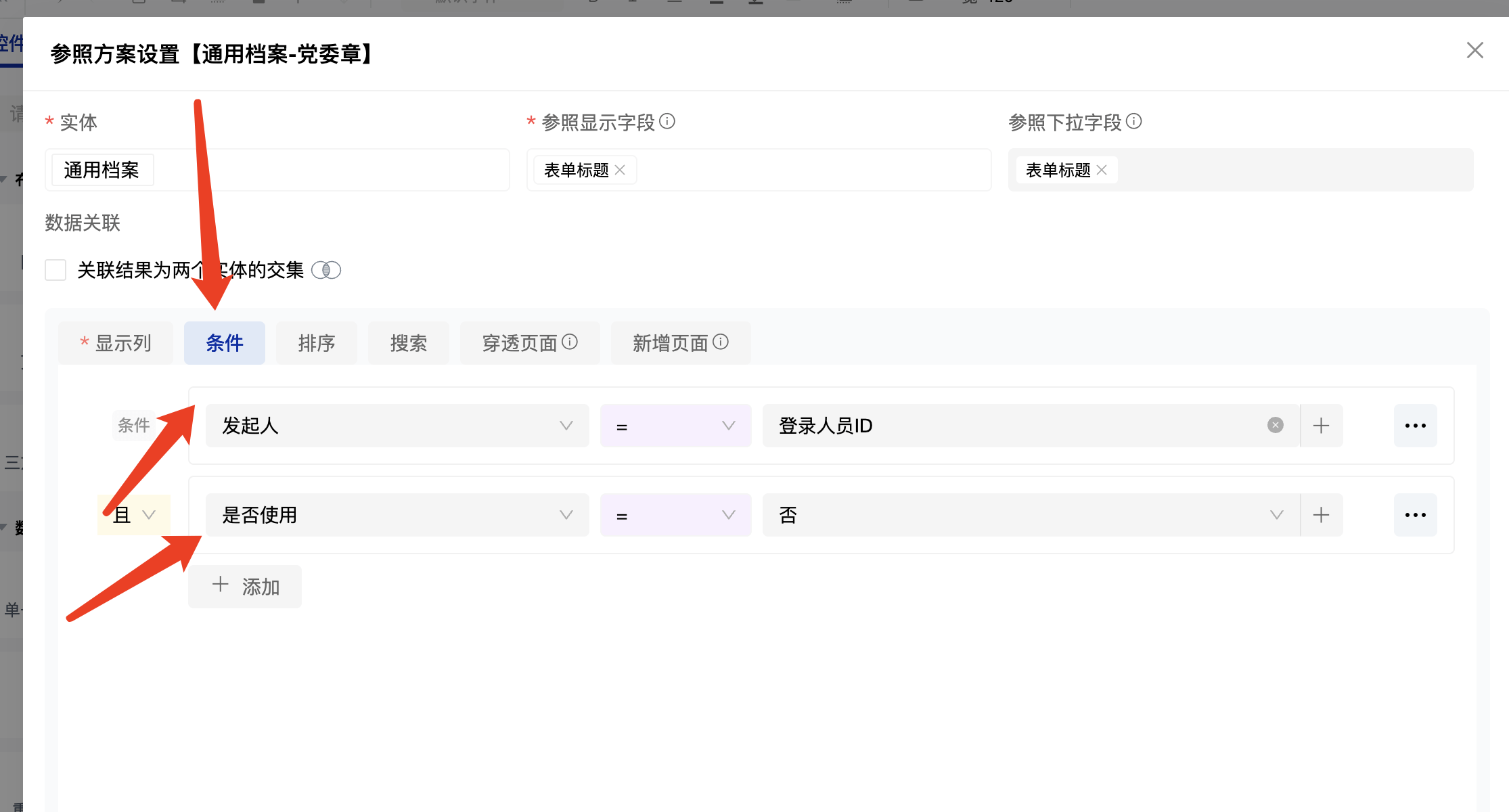Click the intersection diagram icon
This screenshot has height=812, width=1509.
(326, 270)
